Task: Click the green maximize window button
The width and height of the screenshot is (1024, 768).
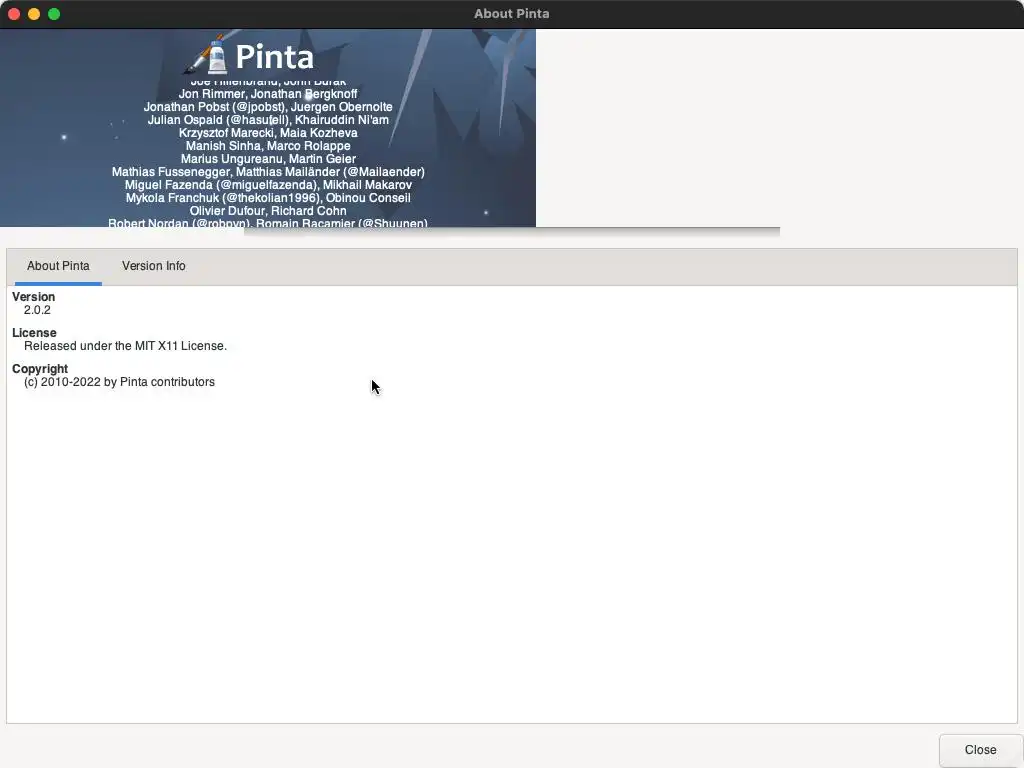Action: coord(54,14)
